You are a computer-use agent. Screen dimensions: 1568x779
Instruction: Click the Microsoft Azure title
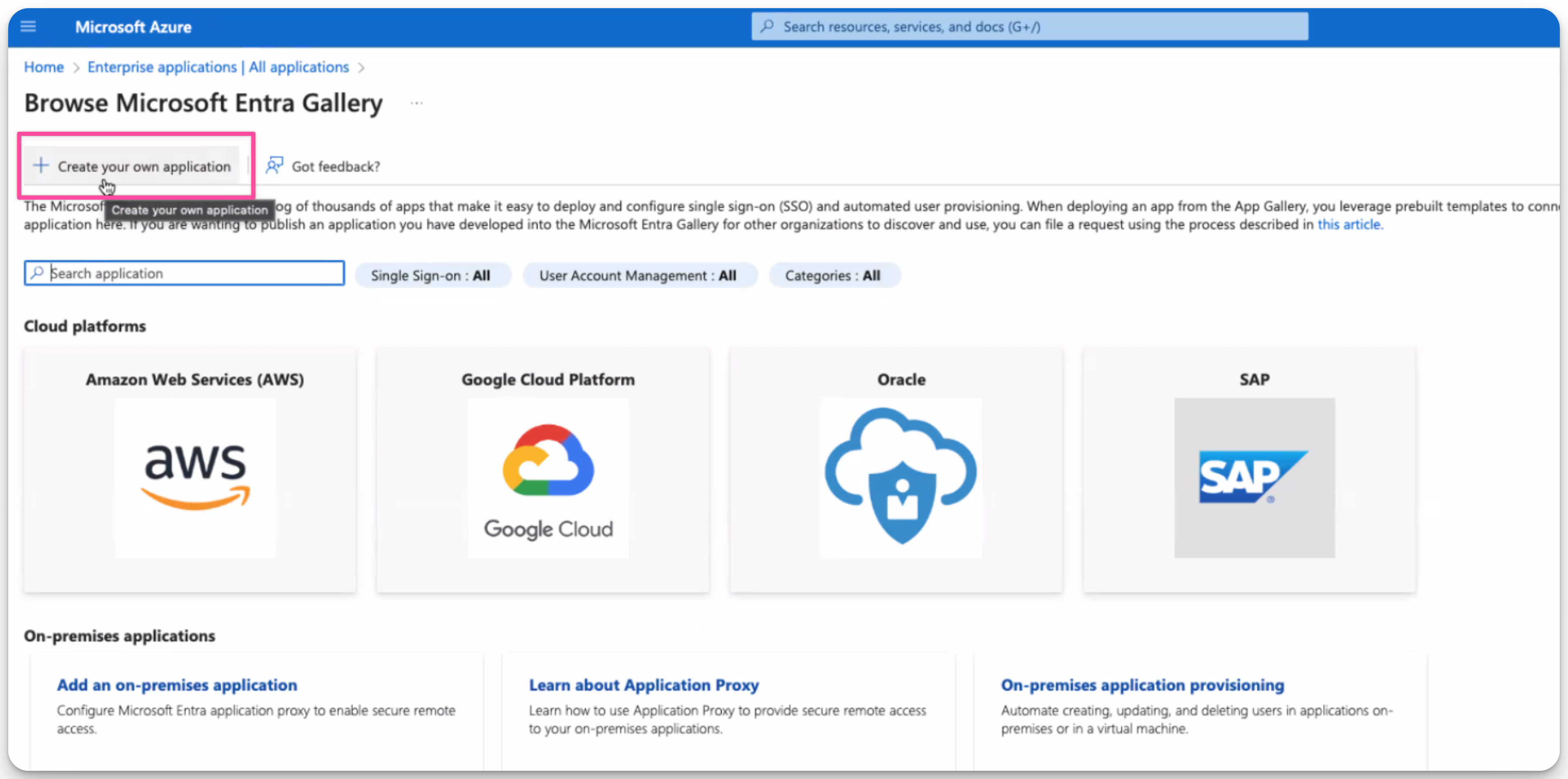pyautogui.click(x=133, y=27)
